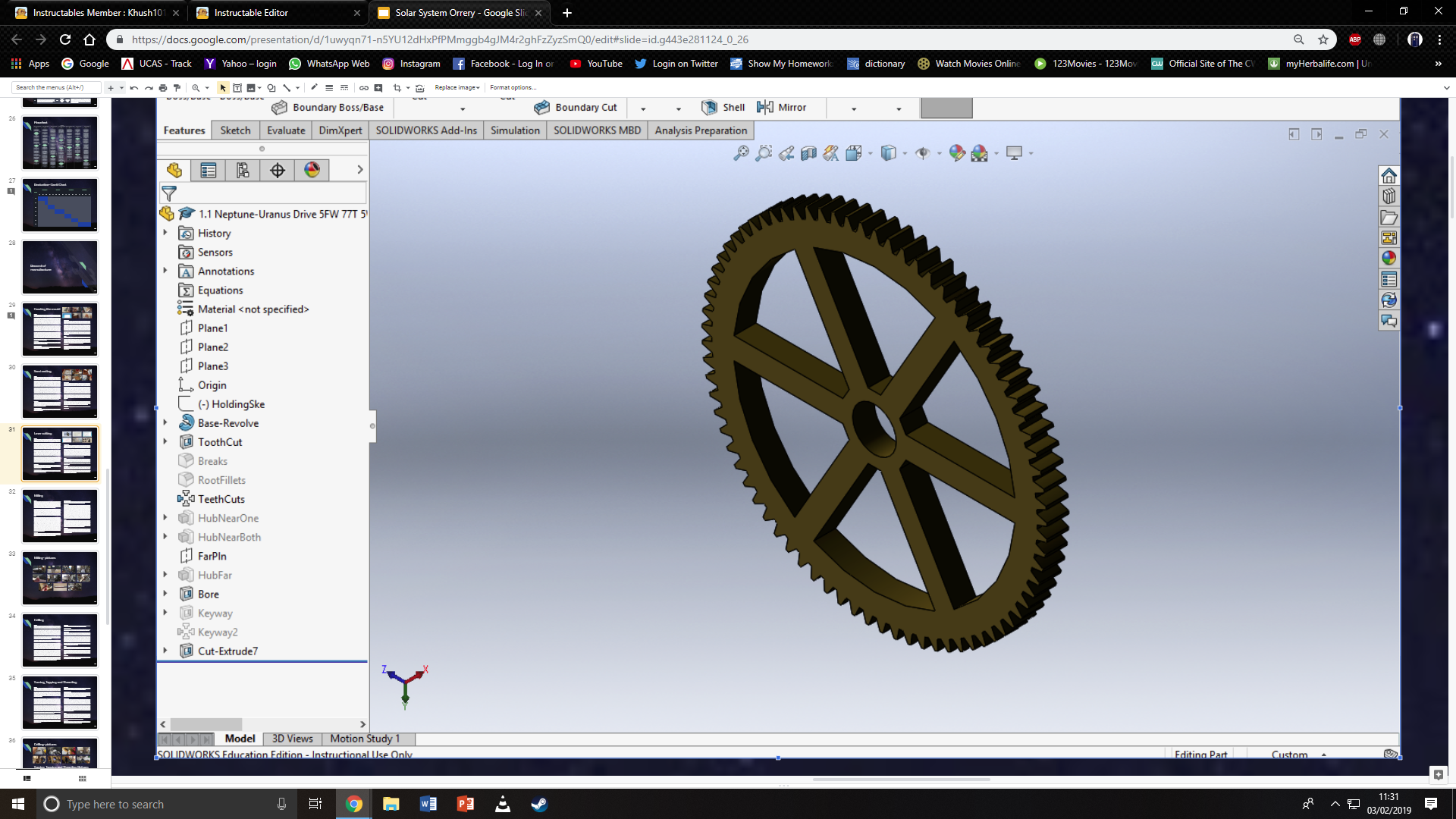Screen dimensions: 1456x819
Task: Switch to filmstrip view of slides
Action: coord(27,778)
